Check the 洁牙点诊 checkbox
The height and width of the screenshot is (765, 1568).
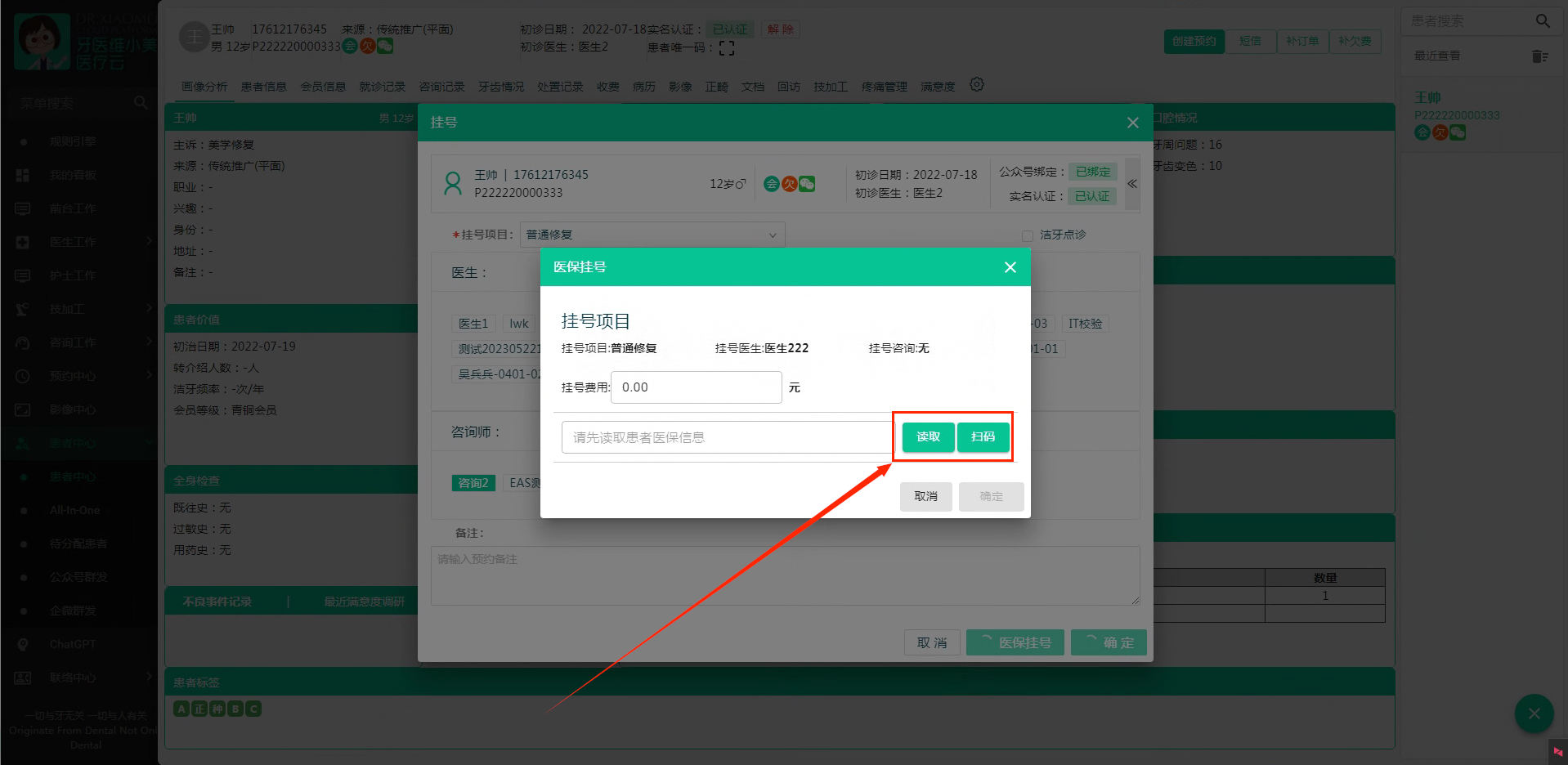(x=1027, y=235)
